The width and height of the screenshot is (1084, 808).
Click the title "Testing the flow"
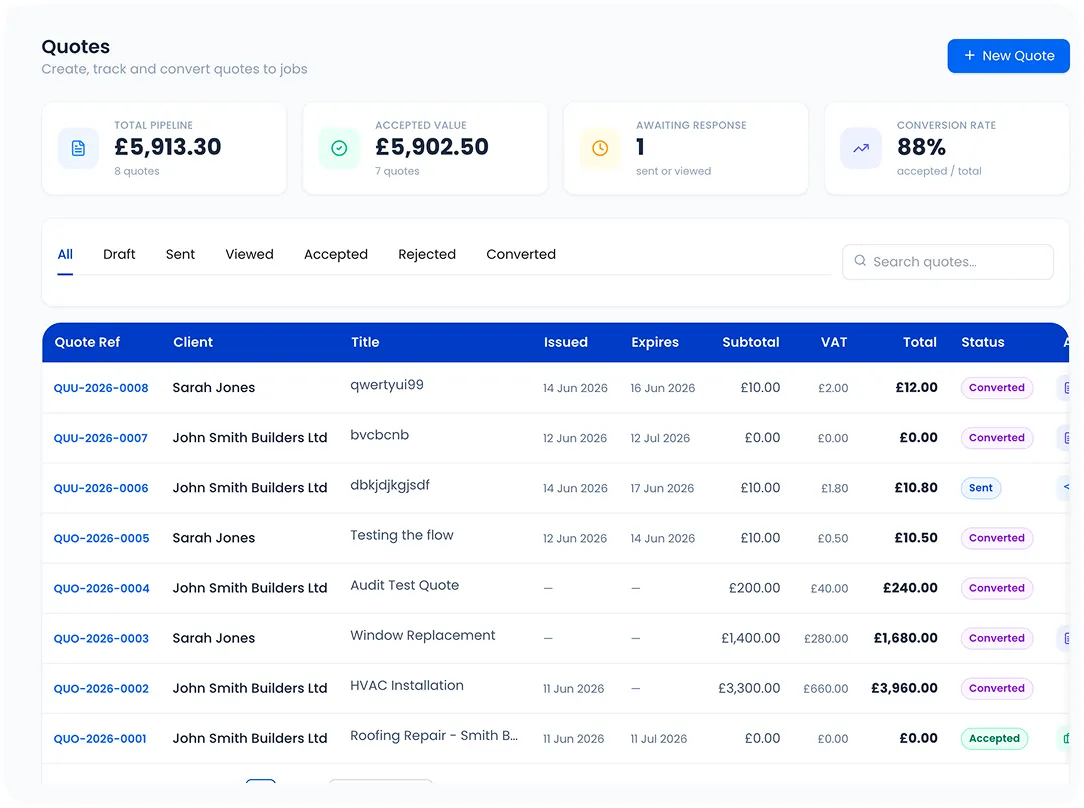coord(402,535)
